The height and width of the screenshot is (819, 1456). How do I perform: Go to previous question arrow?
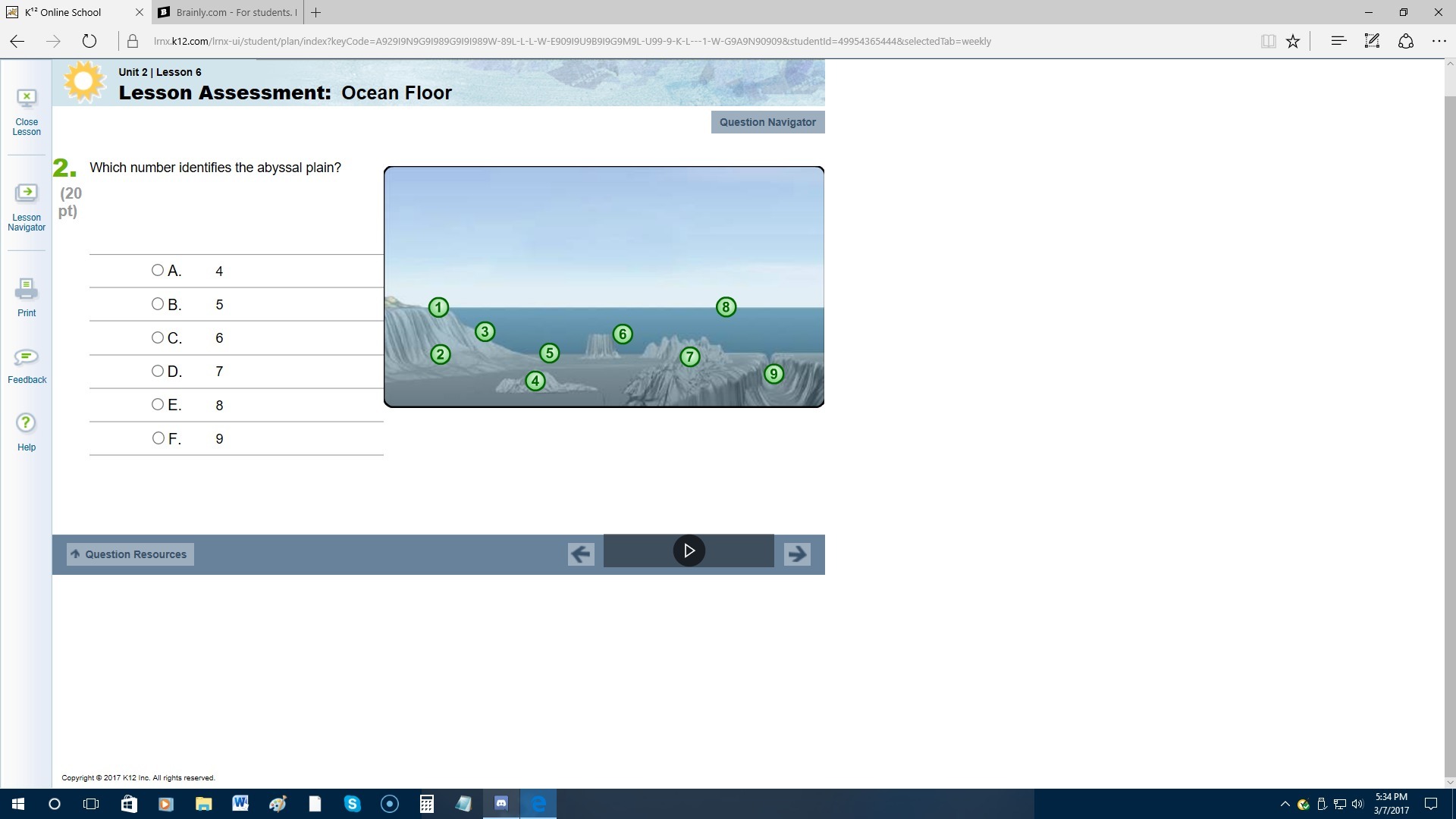pos(581,554)
